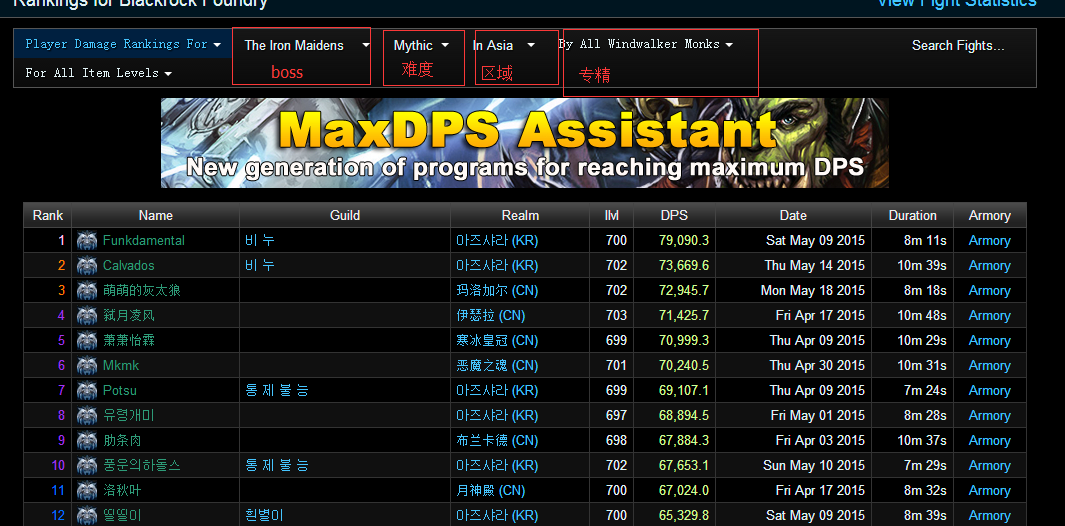The width and height of the screenshot is (1065, 526).
Task: Click the monk icon next to Calvados
Action: (87, 266)
